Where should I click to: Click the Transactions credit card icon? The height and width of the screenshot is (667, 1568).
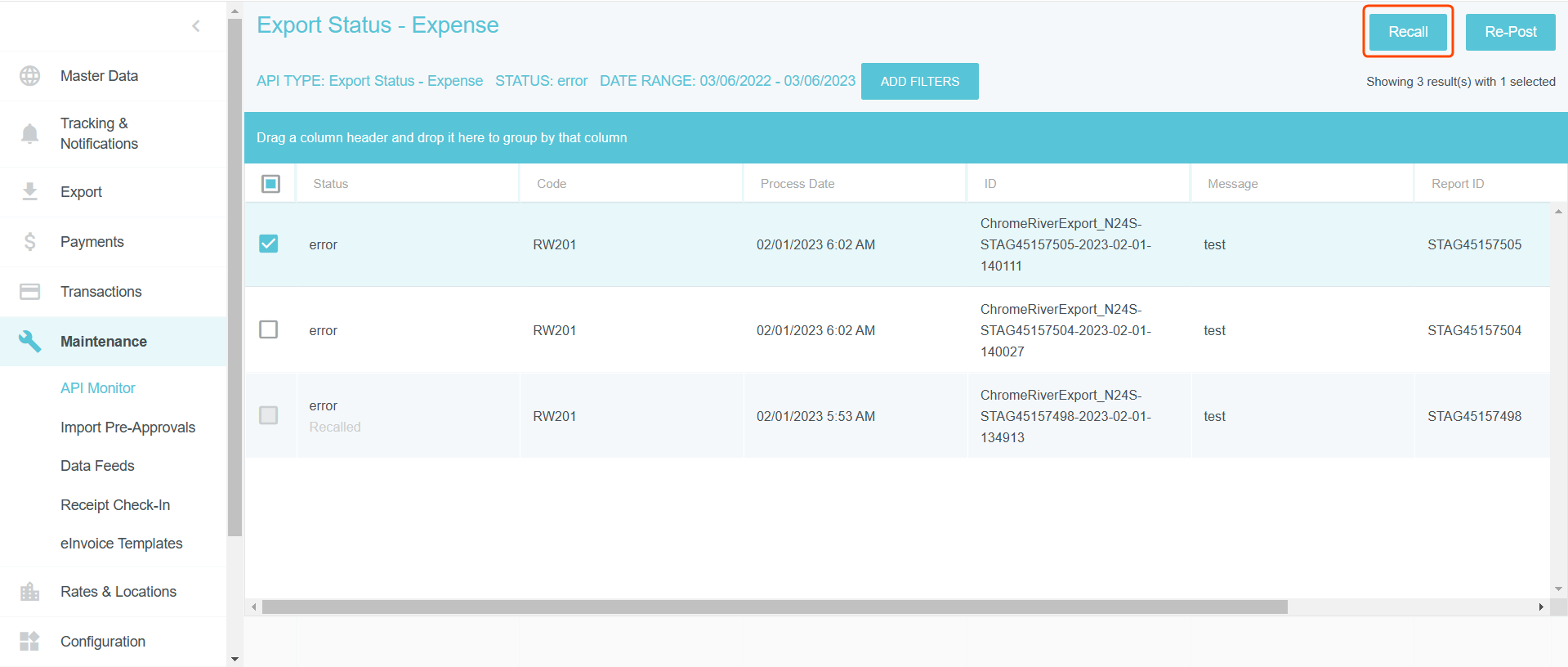coord(30,292)
